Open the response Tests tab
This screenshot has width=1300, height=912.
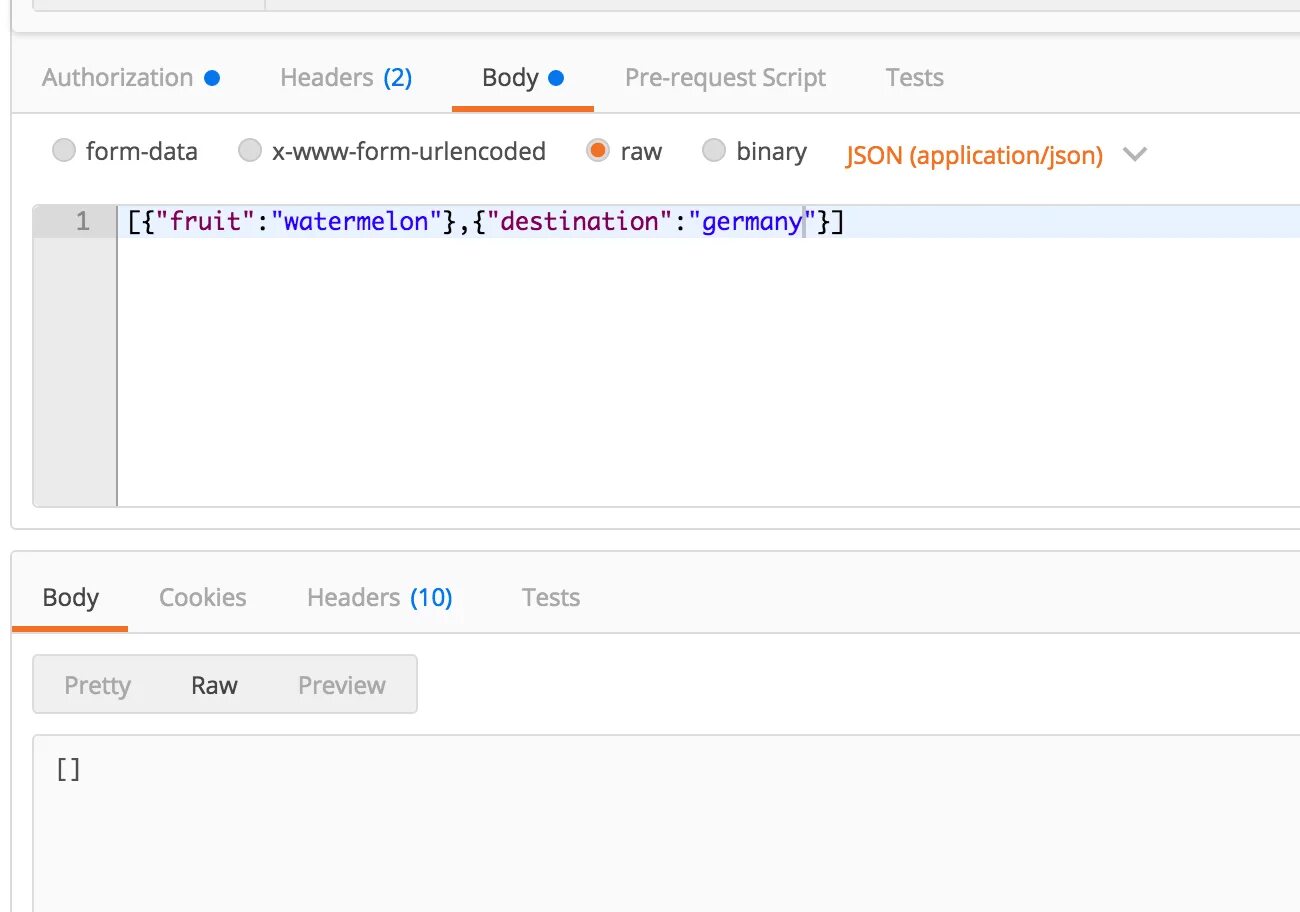coord(550,598)
